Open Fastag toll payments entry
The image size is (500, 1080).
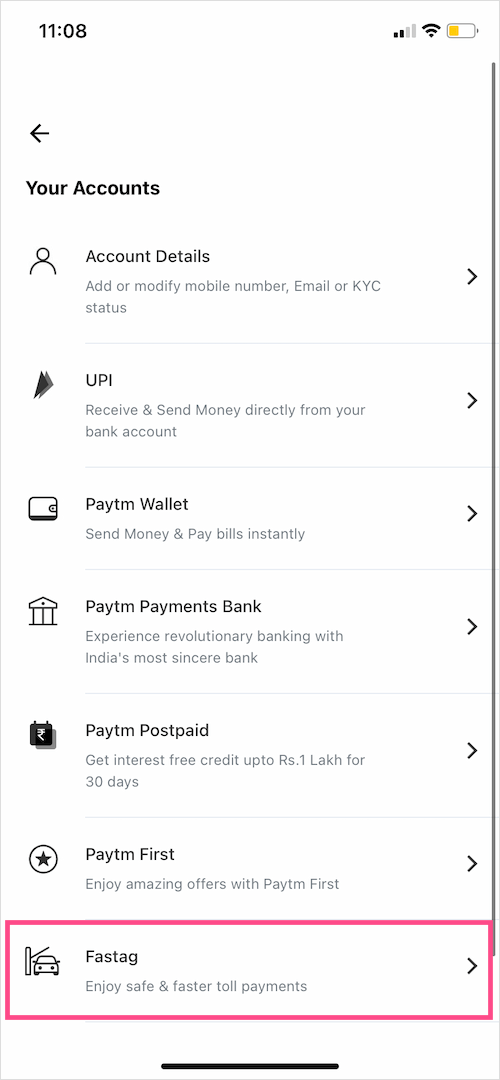pyautogui.click(x=251, y=969)
